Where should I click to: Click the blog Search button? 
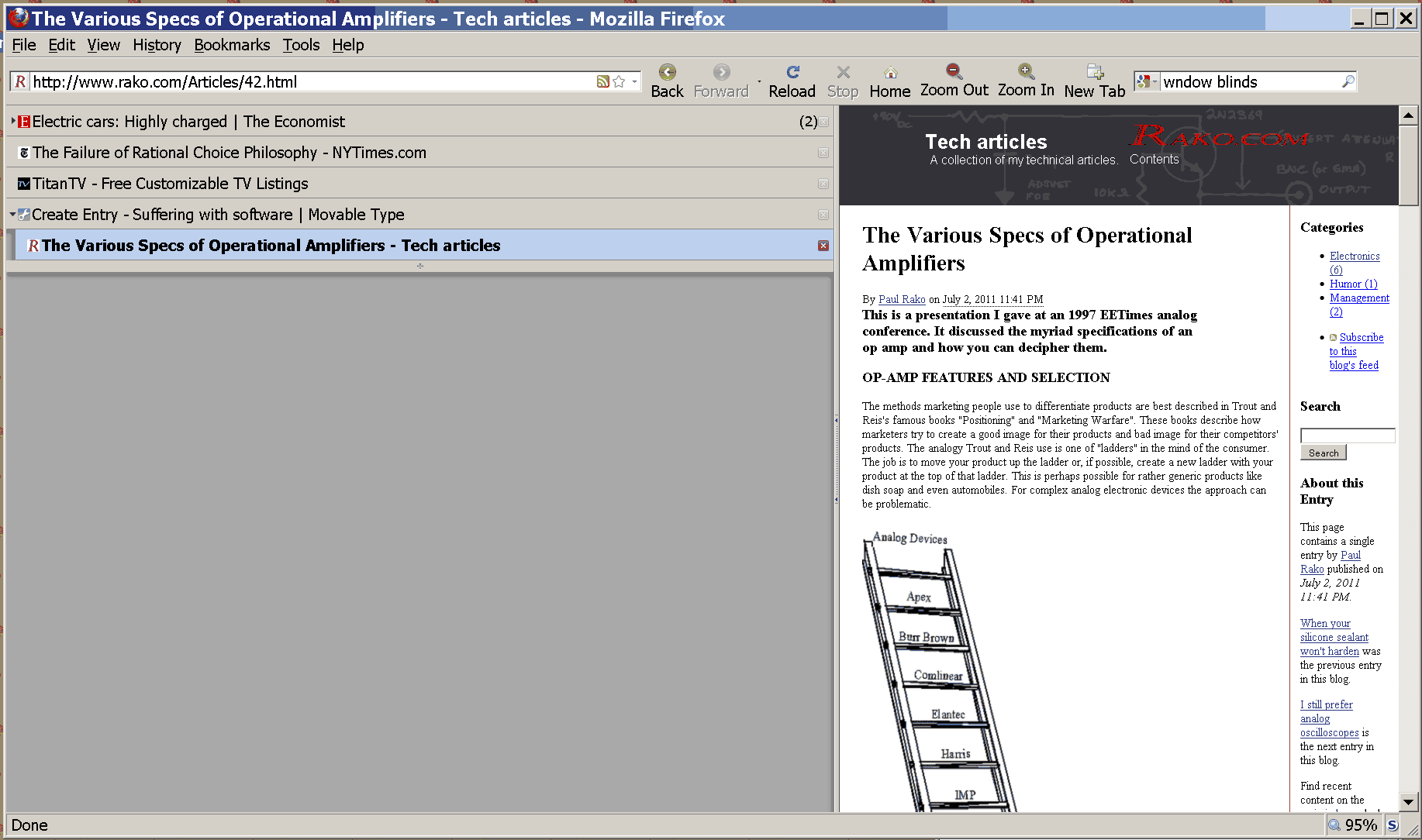coord(1323,453)
